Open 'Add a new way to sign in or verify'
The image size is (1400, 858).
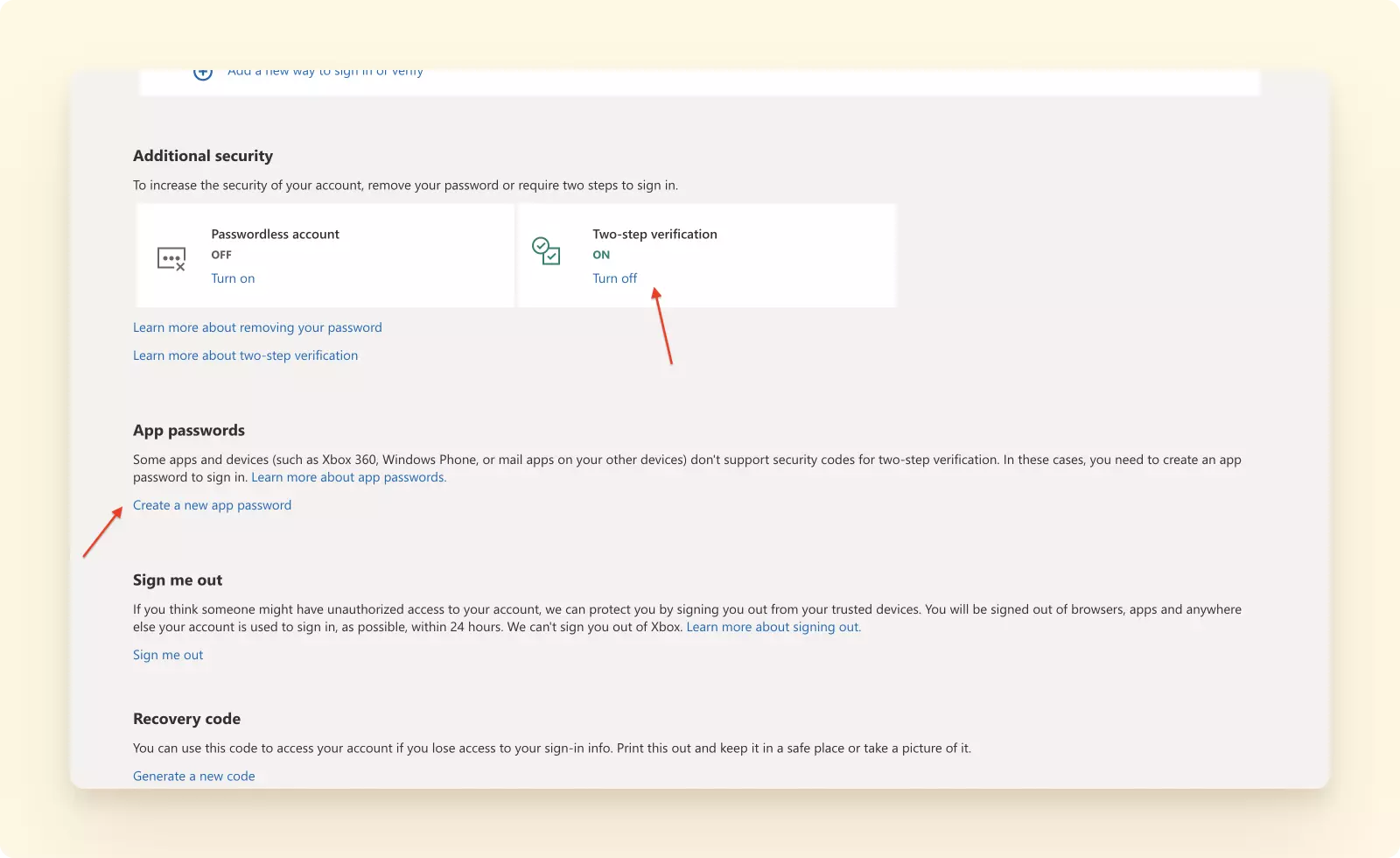pos(325,71)
